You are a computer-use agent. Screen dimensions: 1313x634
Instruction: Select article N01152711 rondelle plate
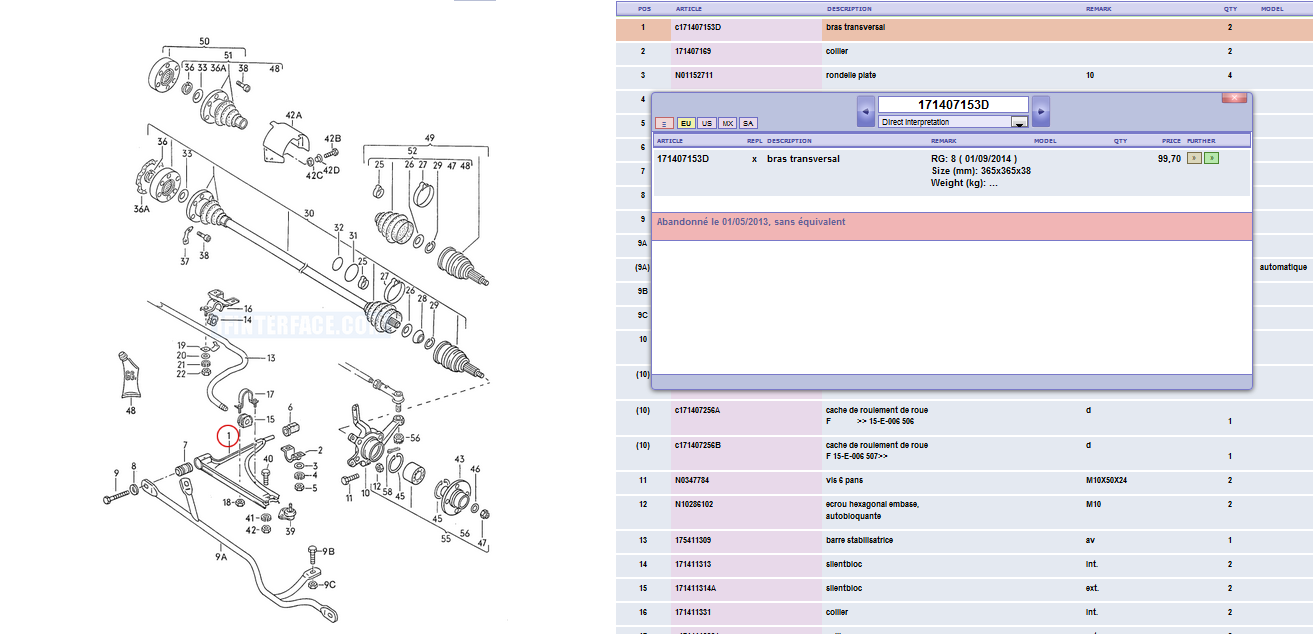(694, 75)
